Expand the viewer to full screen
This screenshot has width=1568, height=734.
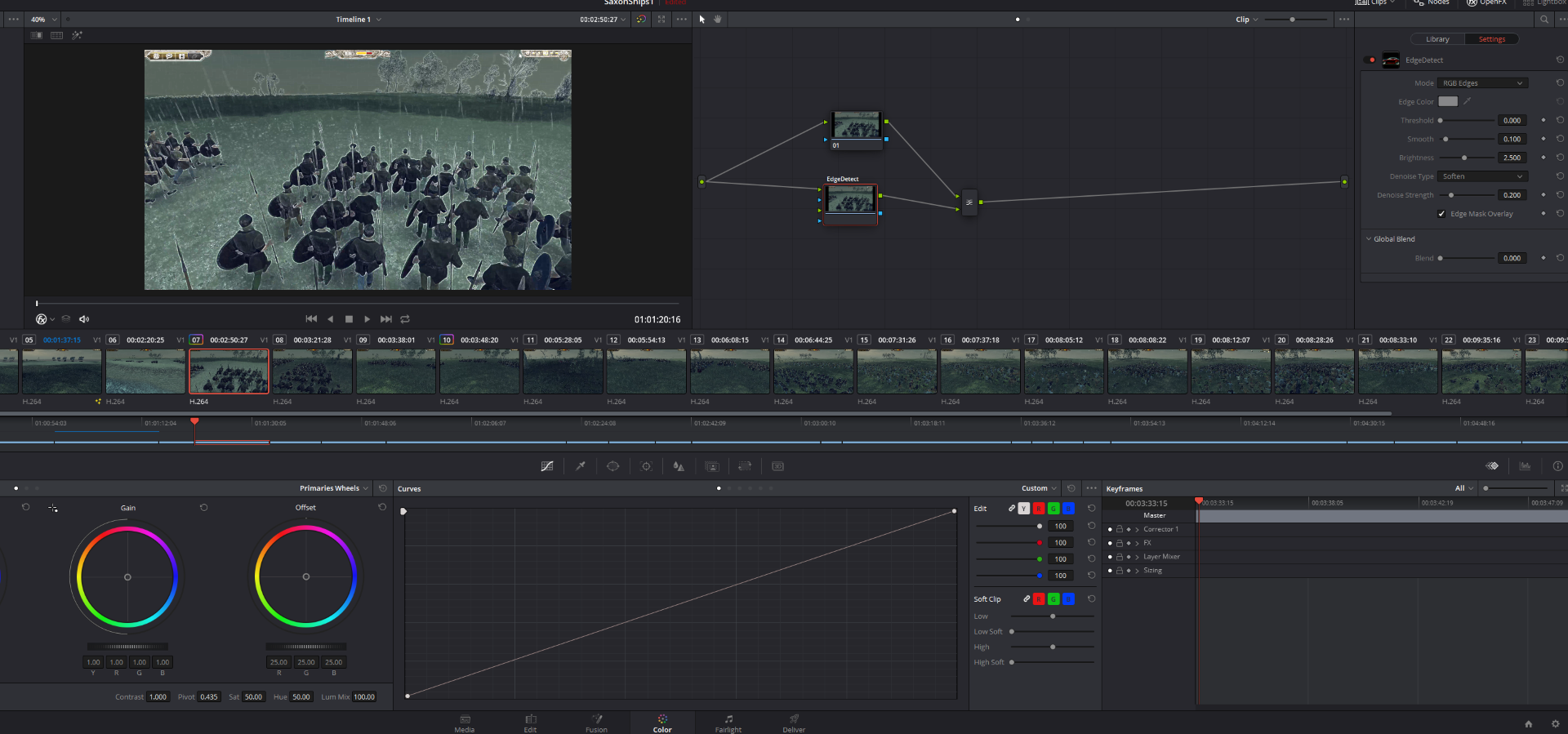[x=661, y=20]
